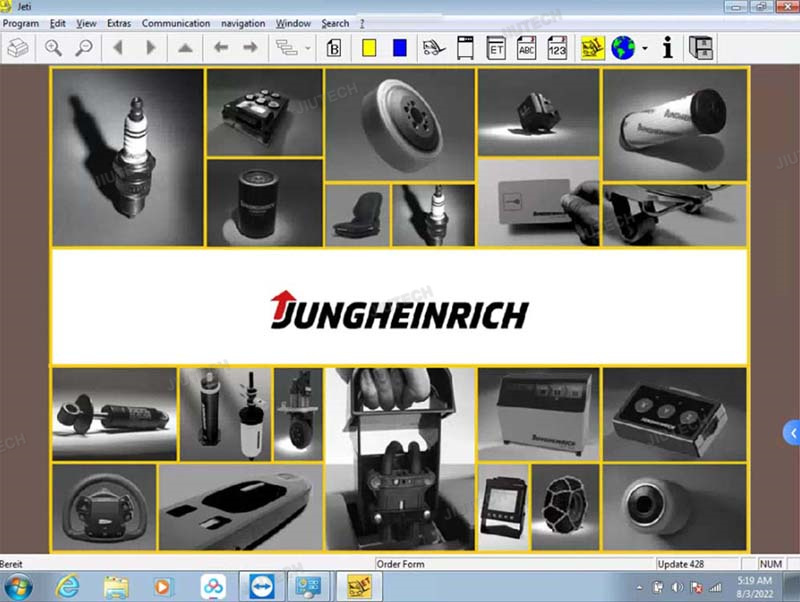
Task: Click the Jungheinrich logo banner
Action: (399, 307)
